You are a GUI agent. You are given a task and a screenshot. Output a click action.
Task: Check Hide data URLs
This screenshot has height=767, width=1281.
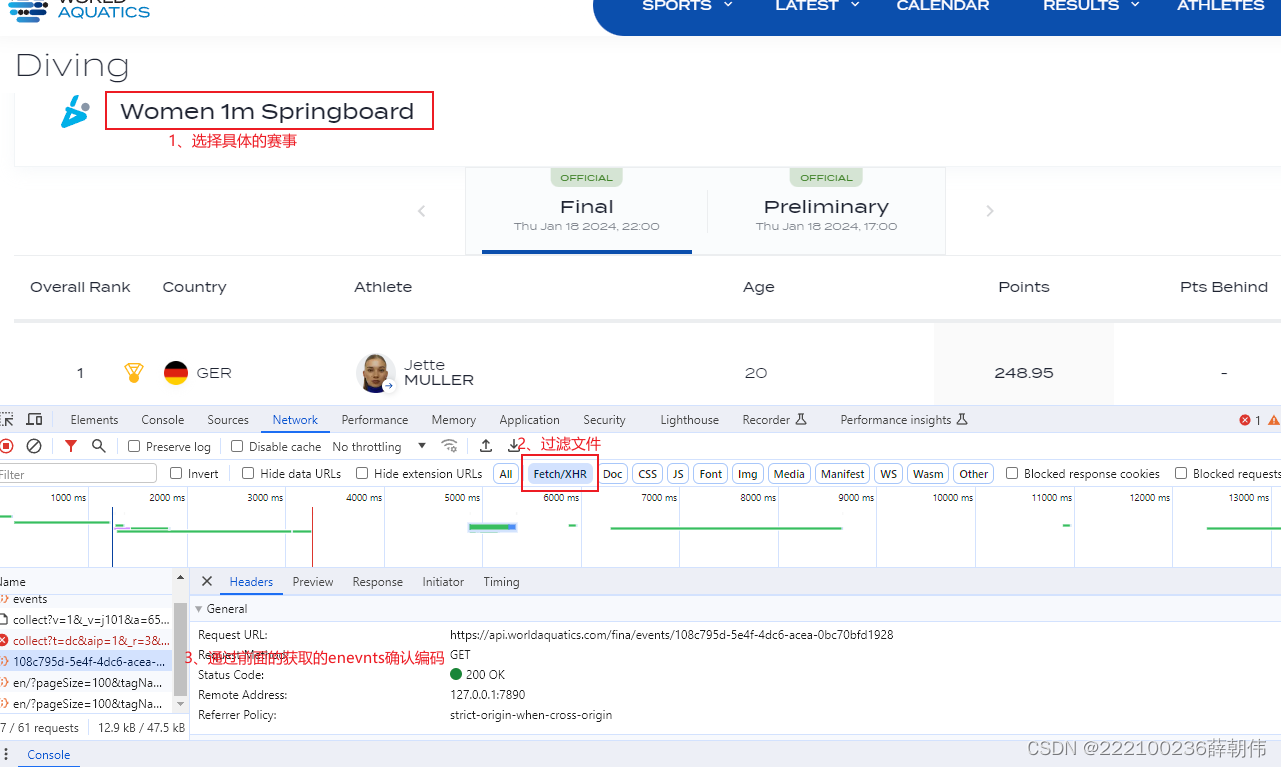[248, 473]
